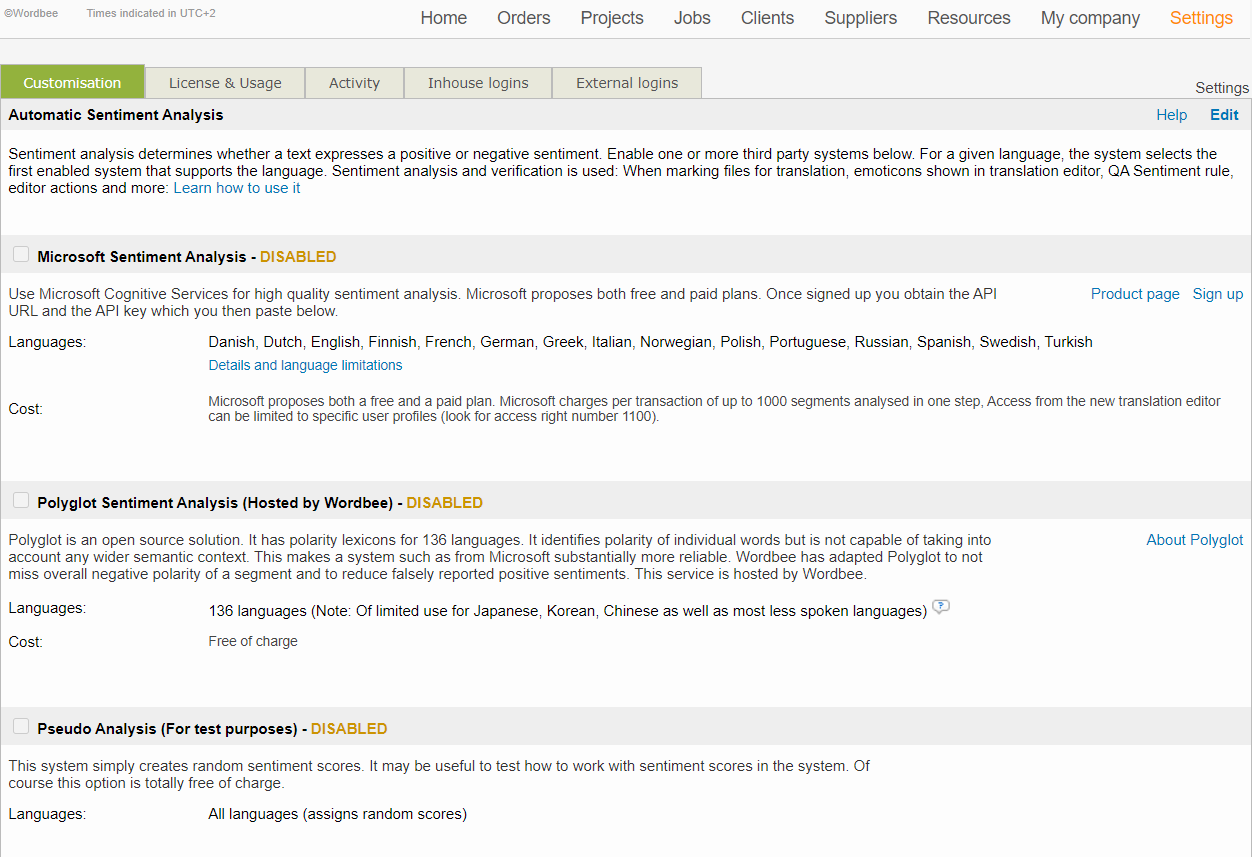Screen dimensions: 1252x857
Task: Click the Edit link for Sentiment Analysis
Action: [x=1224, y=114]
